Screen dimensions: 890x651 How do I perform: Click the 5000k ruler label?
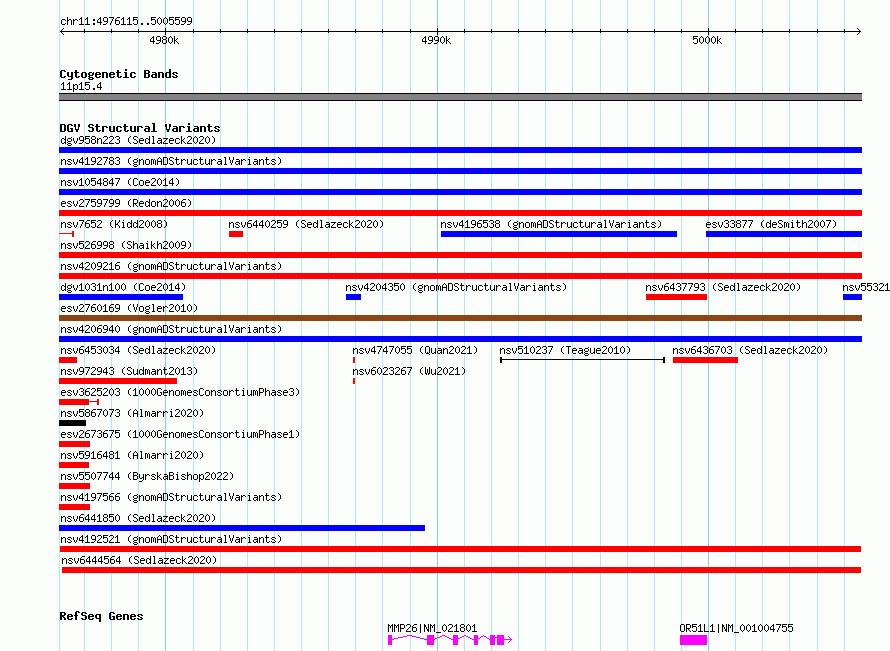click(x=707, y=40)
